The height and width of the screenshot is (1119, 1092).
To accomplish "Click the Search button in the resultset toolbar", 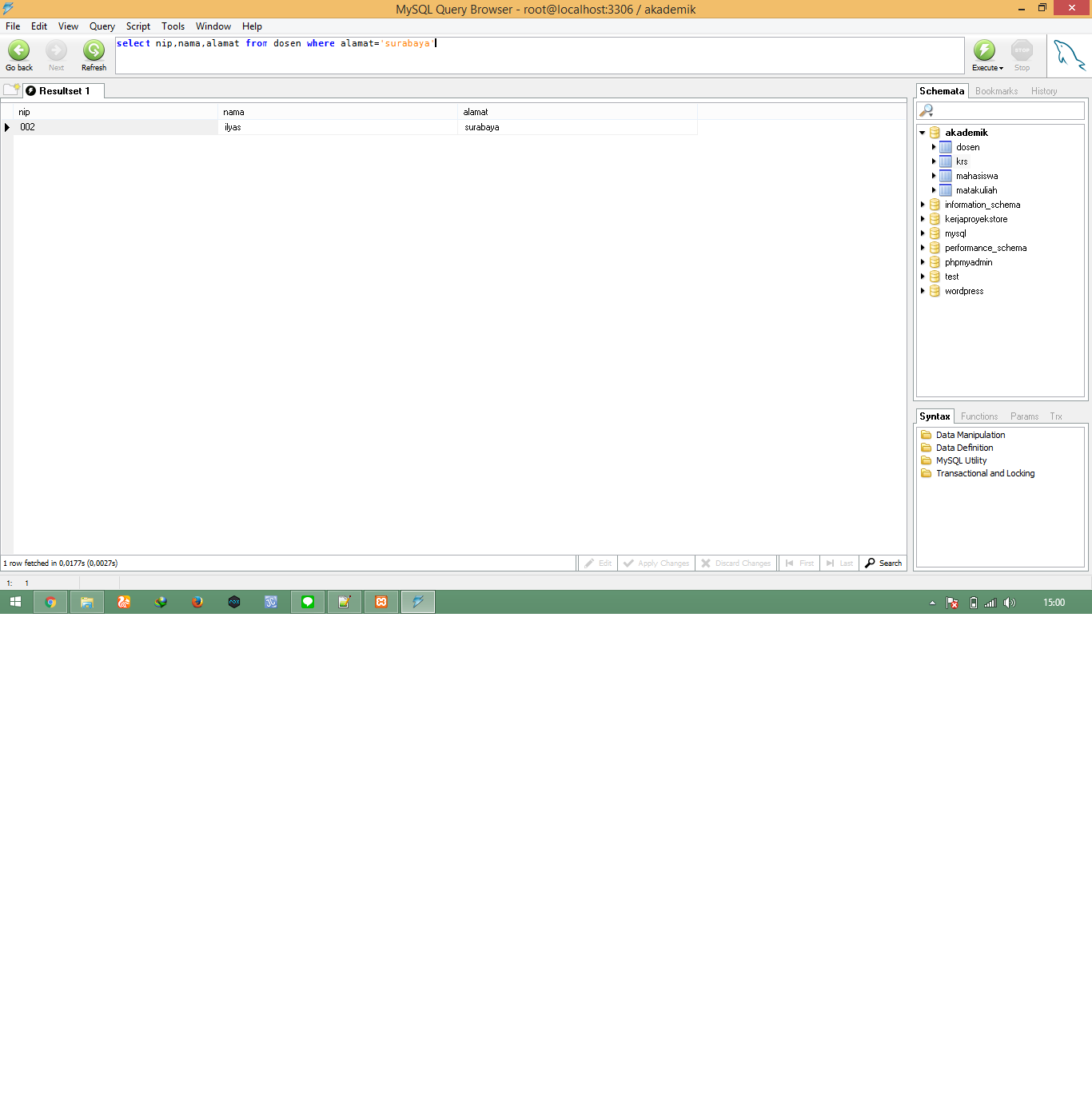I will pyautogui.click(x=883, y=563).
